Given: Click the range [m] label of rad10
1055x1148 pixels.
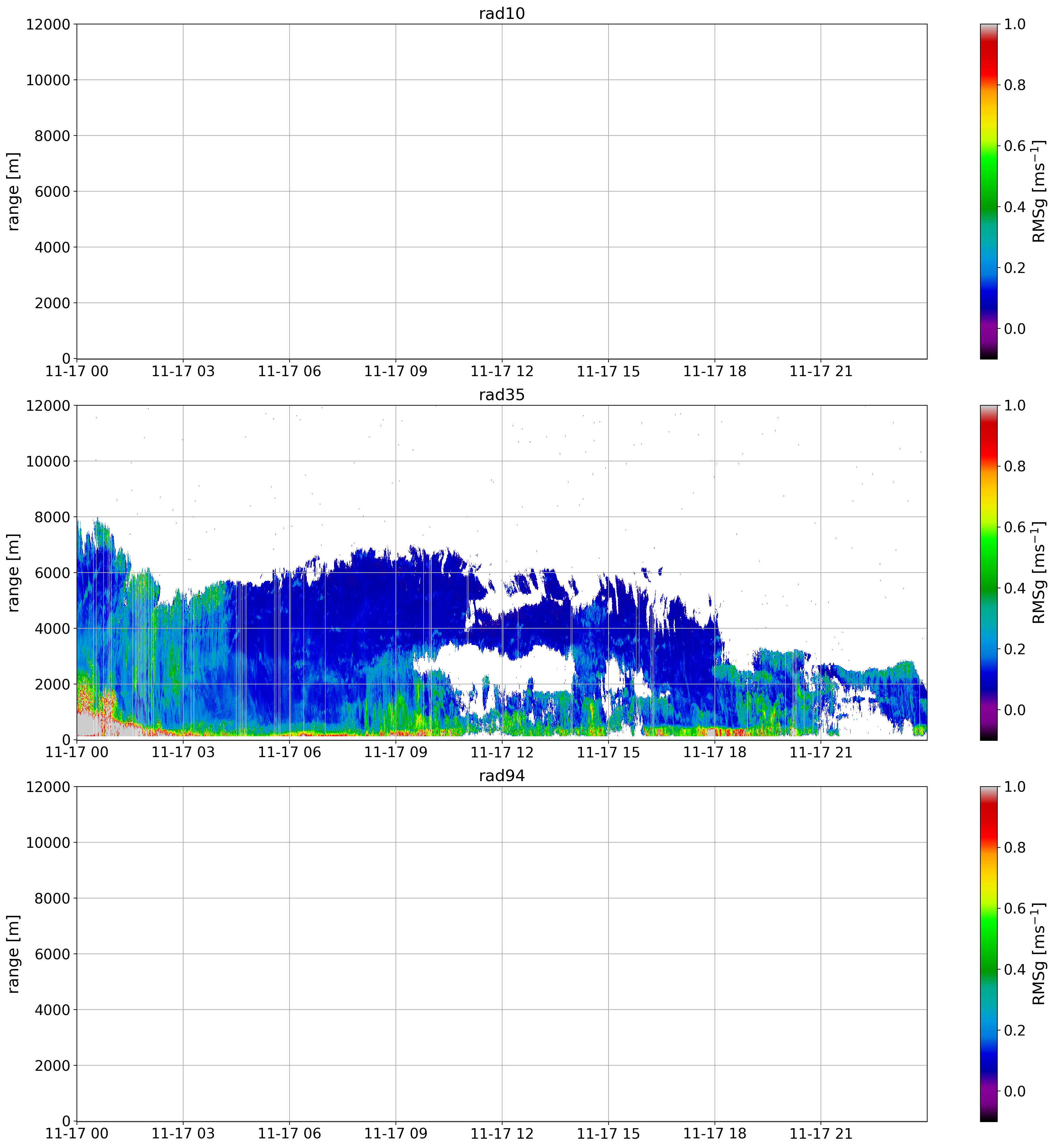Looking at the screenshot, I should pos(13,191).
